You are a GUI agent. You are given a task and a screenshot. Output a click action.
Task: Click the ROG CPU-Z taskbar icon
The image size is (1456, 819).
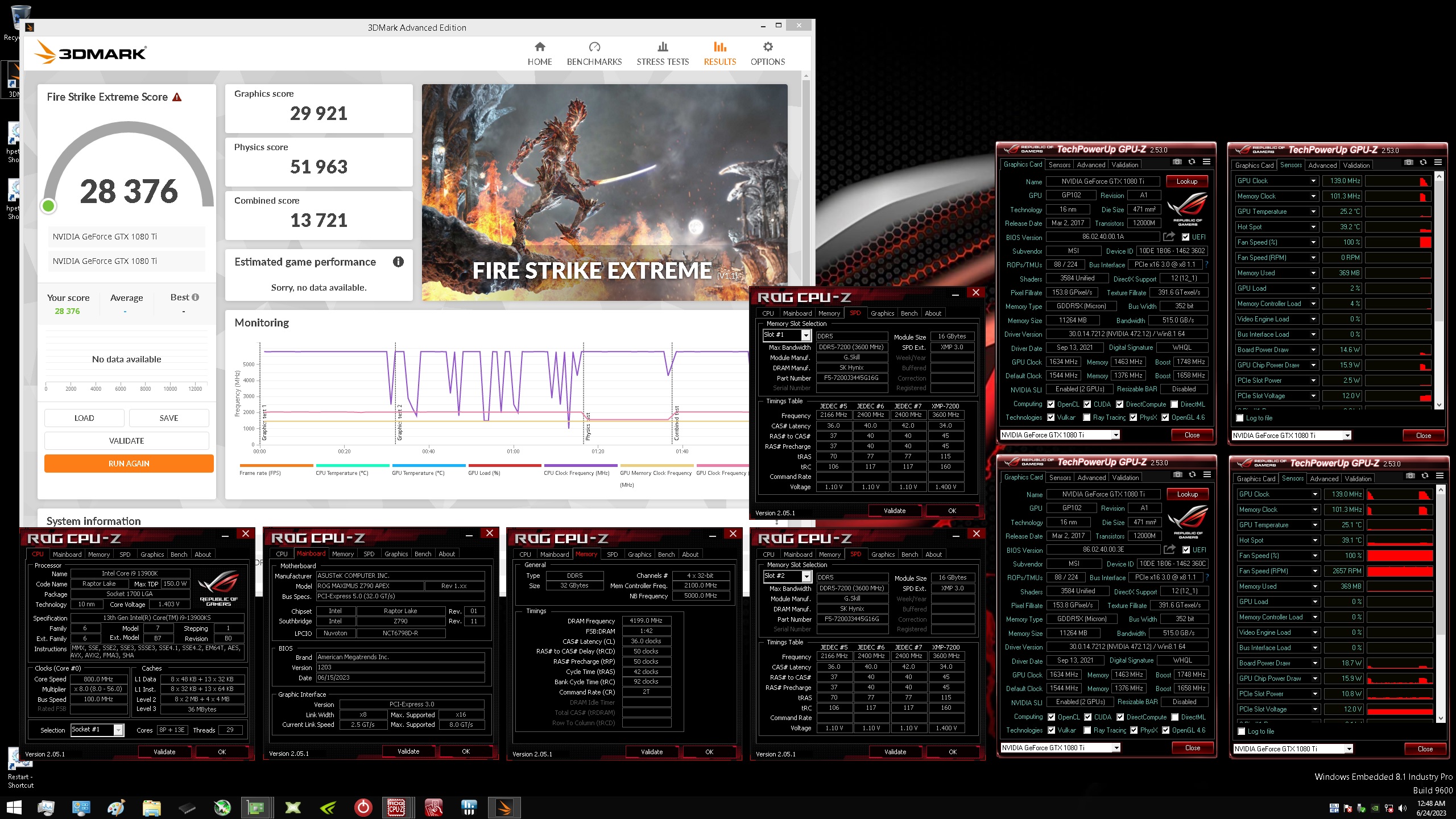point(396,807)
